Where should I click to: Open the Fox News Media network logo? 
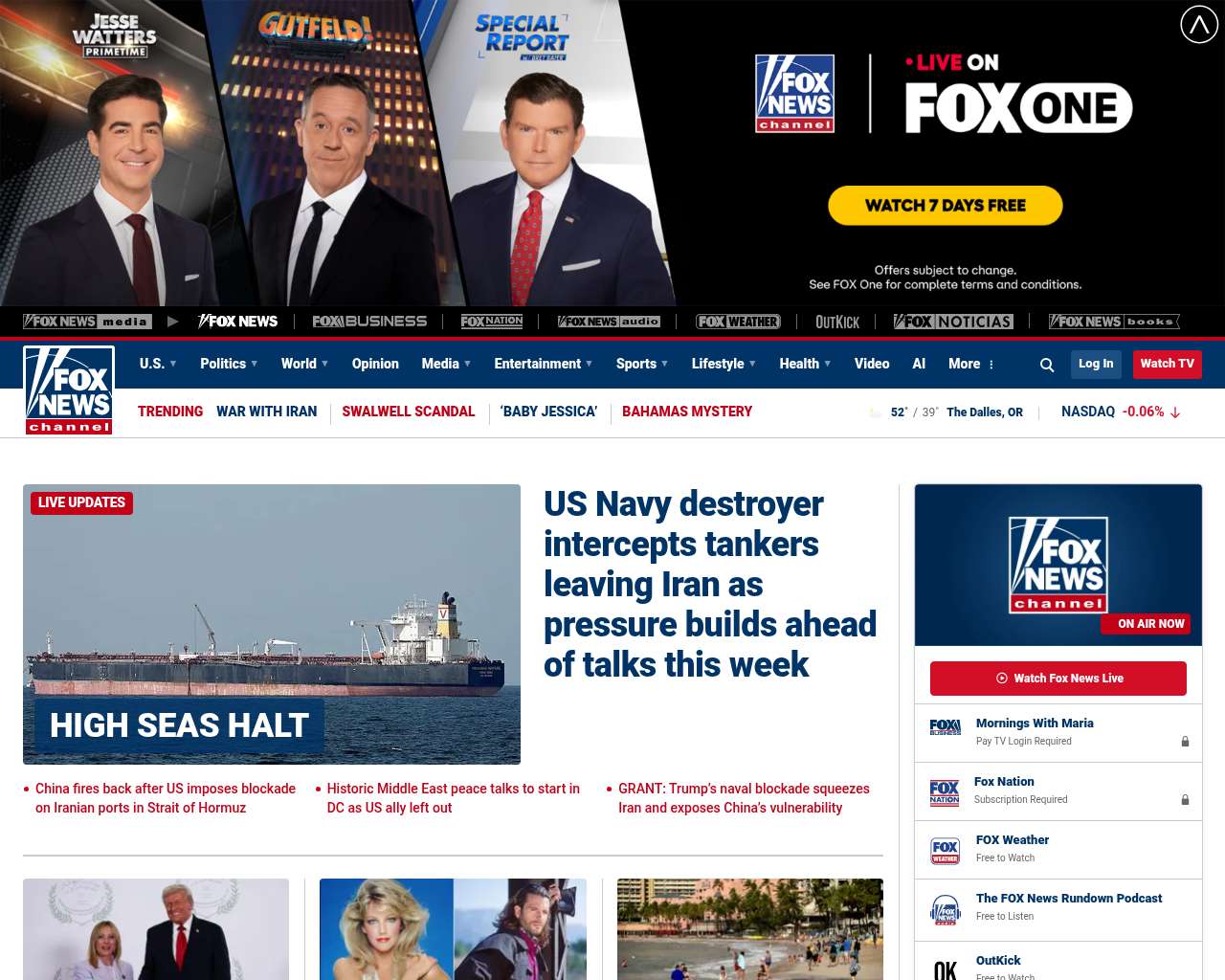click(x=86, y=322)
